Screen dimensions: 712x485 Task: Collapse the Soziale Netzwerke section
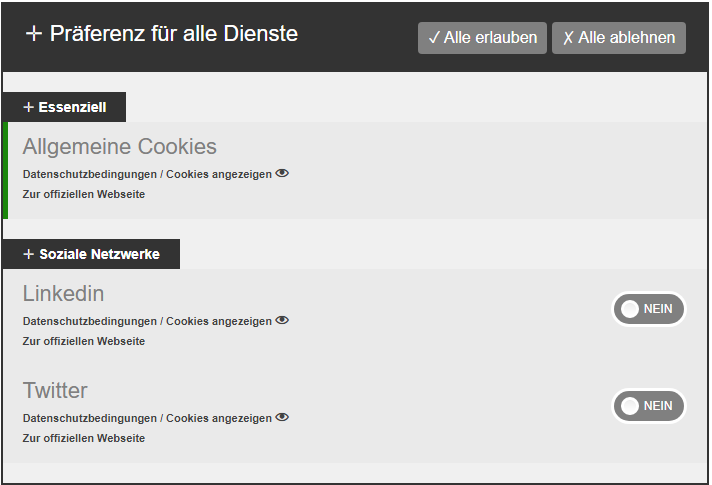click(x=92, y=254)
